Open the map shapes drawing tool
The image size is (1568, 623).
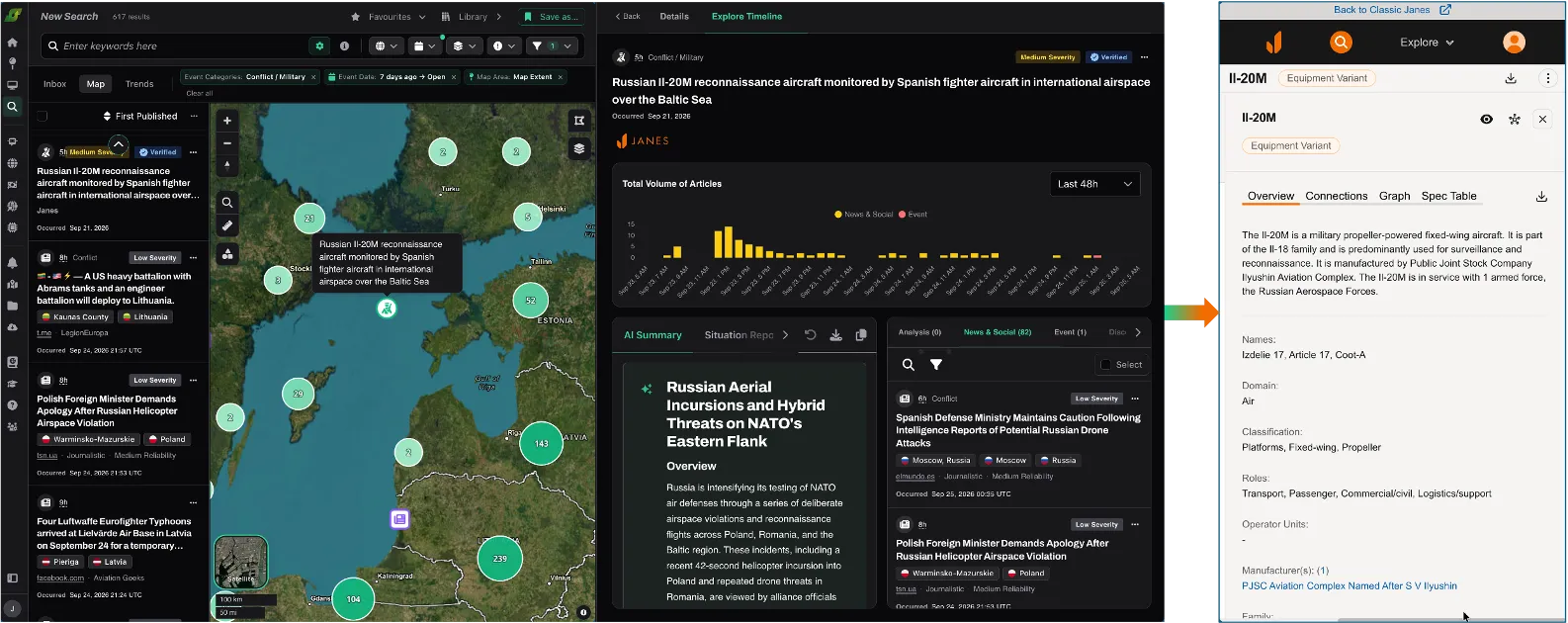coord(226,253)
